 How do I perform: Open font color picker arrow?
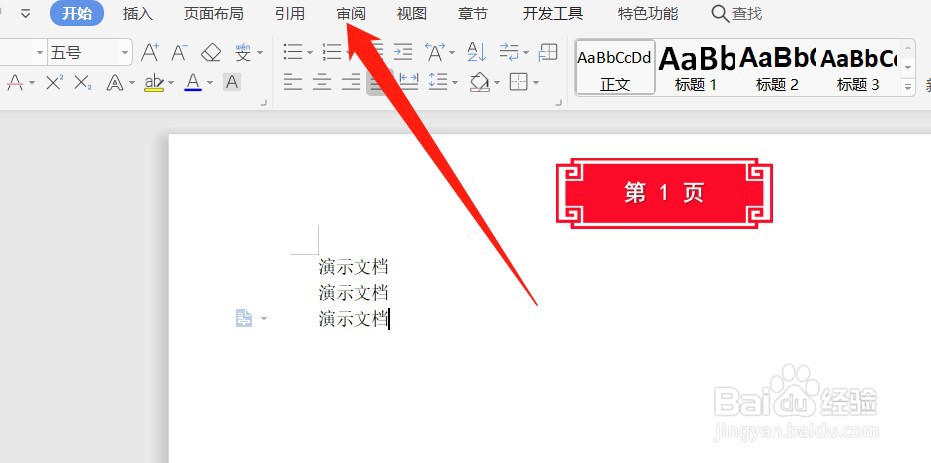[210, 83]
